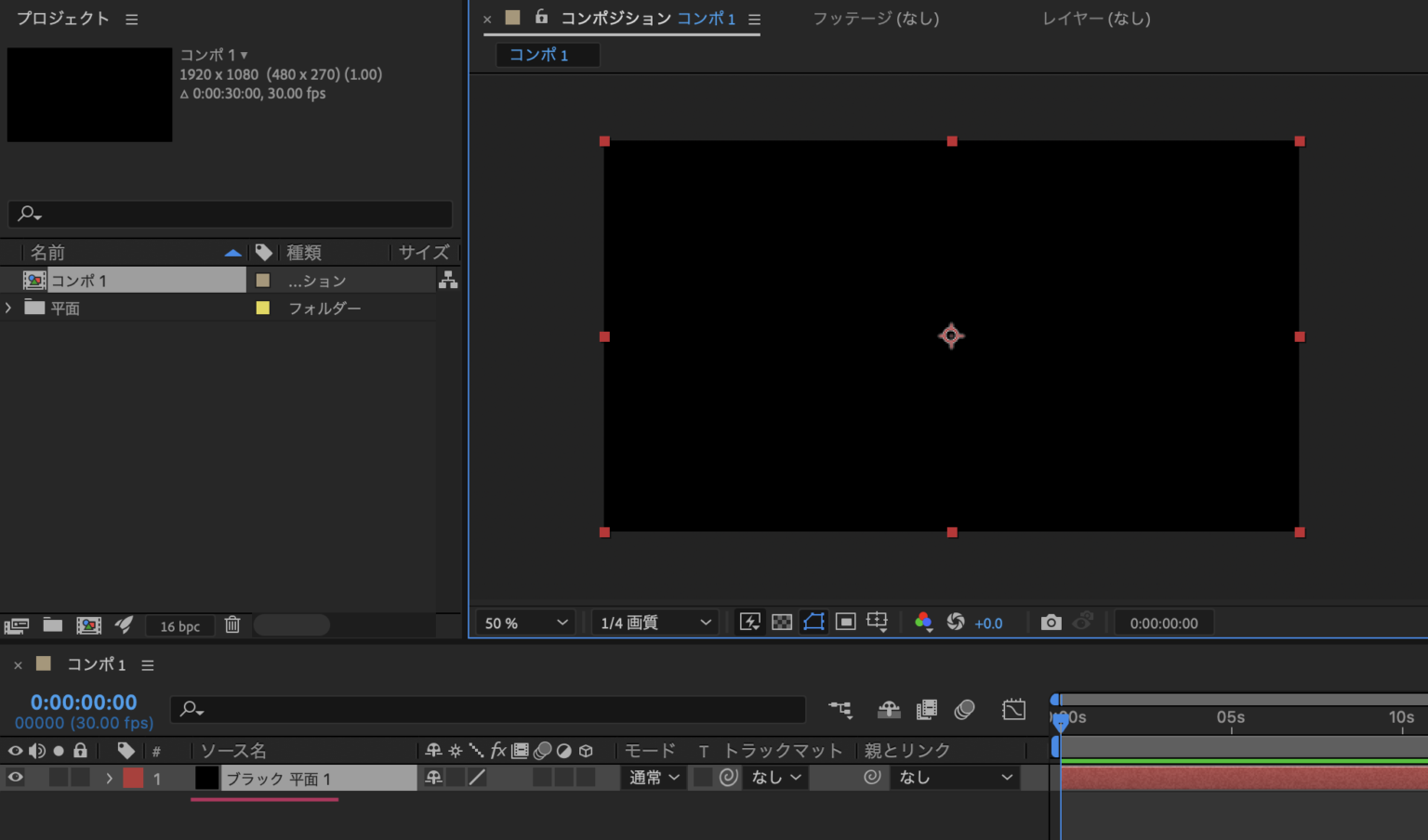Screen dimensions: 1428x840
Task: Create a new composition from project panel
Action: click(x=88, y=624)
